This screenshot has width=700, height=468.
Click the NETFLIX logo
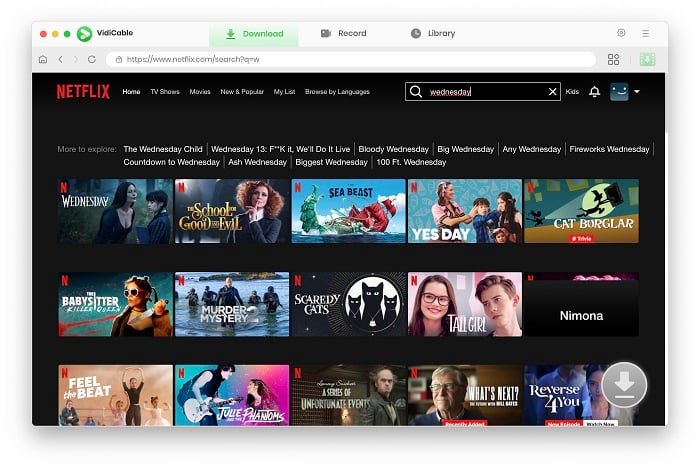click(83, 92)
